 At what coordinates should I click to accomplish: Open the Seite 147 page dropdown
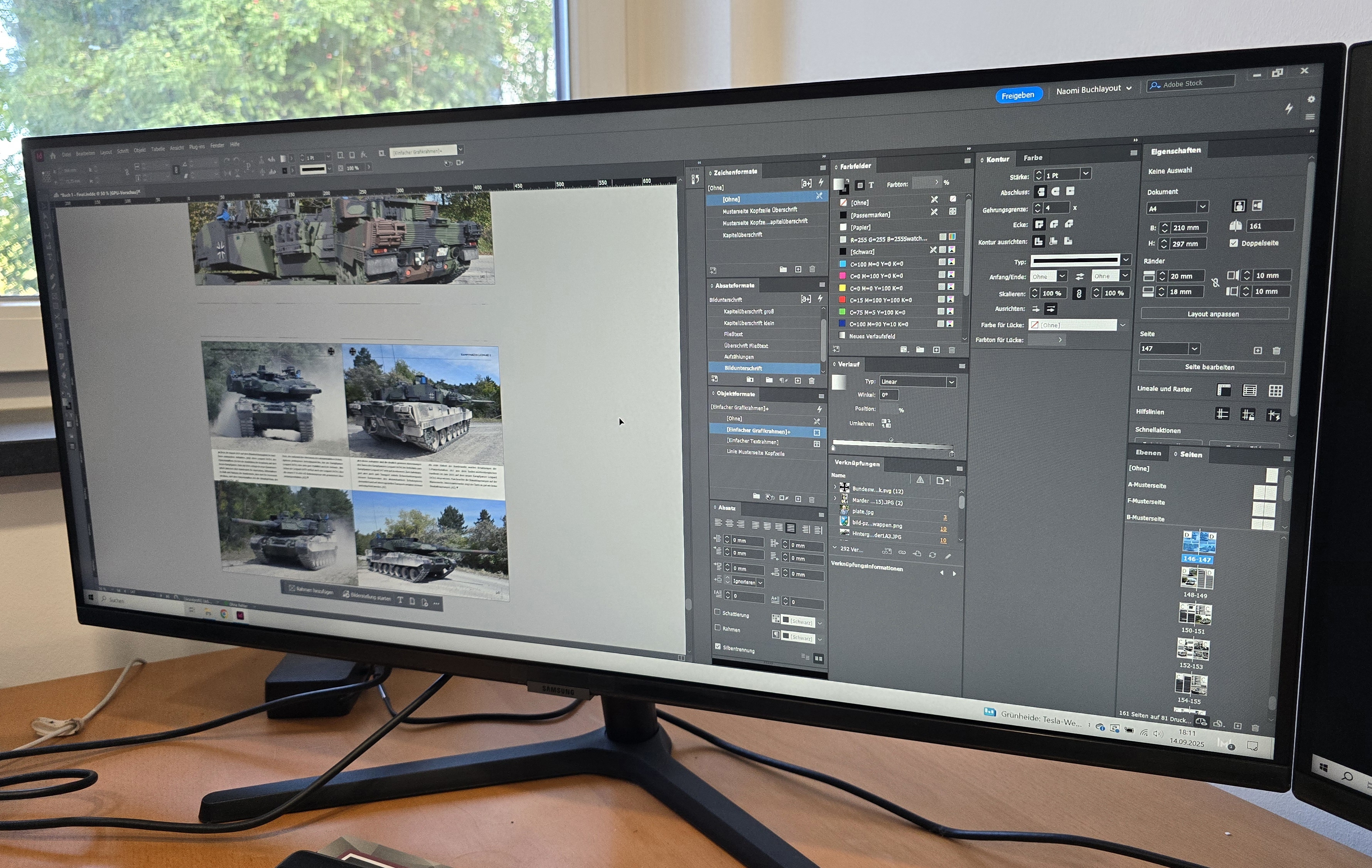point(1194,348)
